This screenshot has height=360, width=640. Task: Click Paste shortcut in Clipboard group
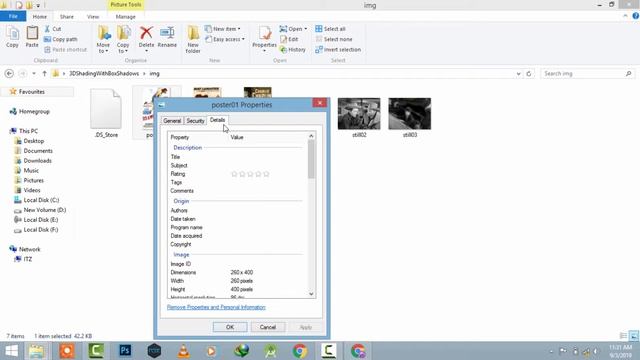pyautogui.click(x=65, y=49)
